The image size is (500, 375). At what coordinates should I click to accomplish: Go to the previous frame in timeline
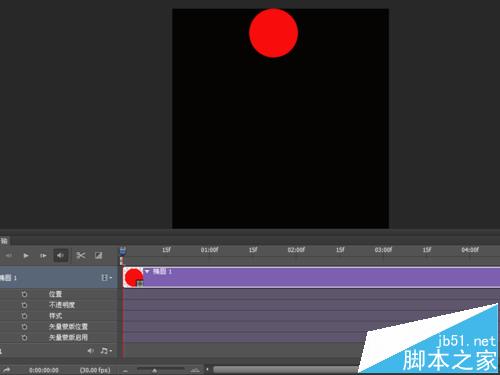(x=9, y=256)
